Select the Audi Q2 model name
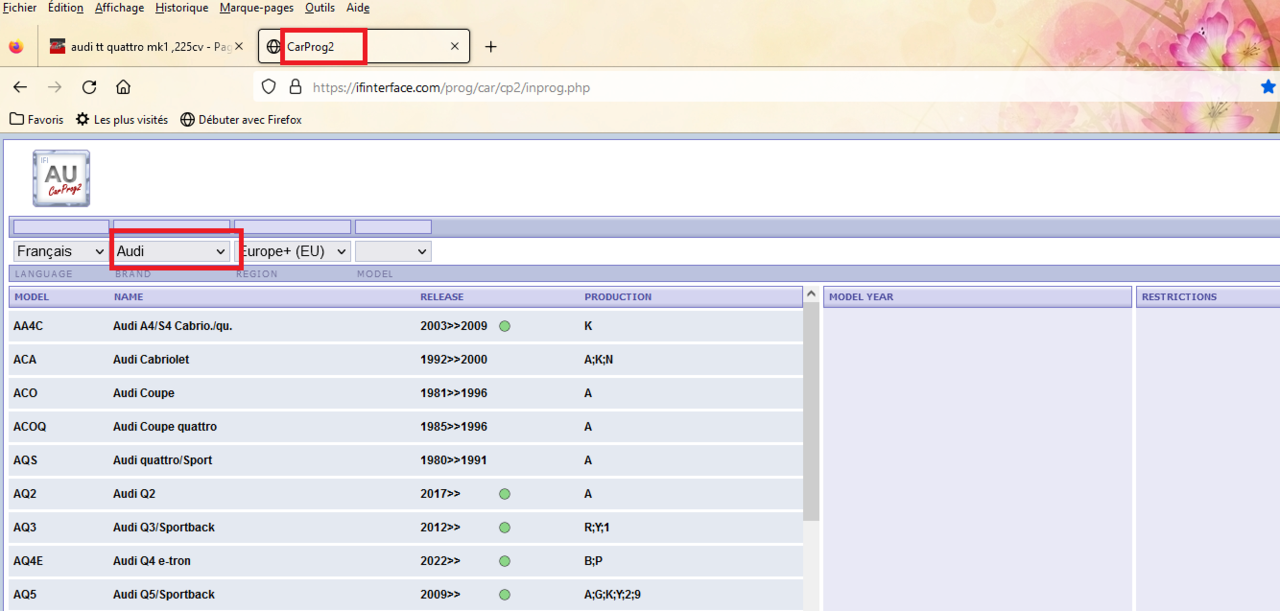This screenshot has height=611, width=1280. tap(134, 494)
